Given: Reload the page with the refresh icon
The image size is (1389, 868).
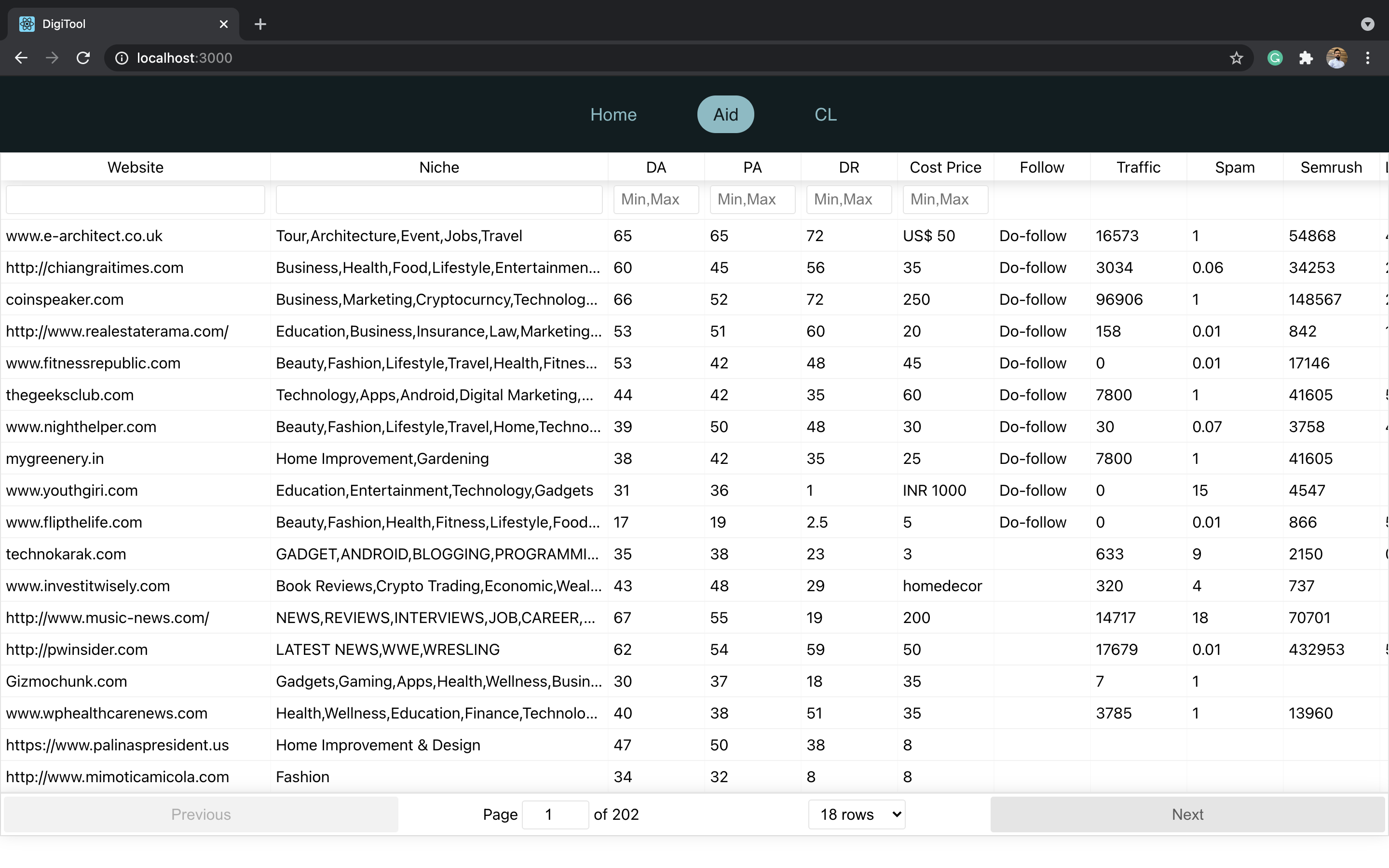Looking at the screenshot, I should pyautogui.click(x=82, y=57).
